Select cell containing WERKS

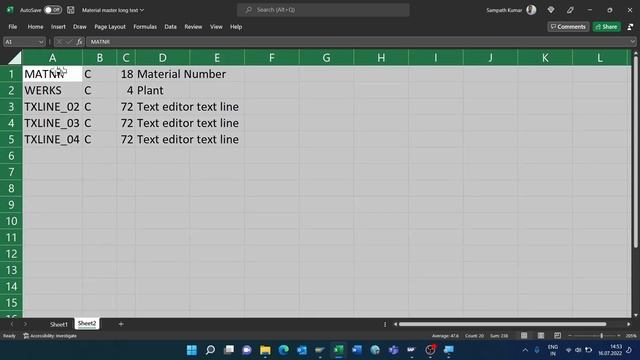[x=52, y=91]
